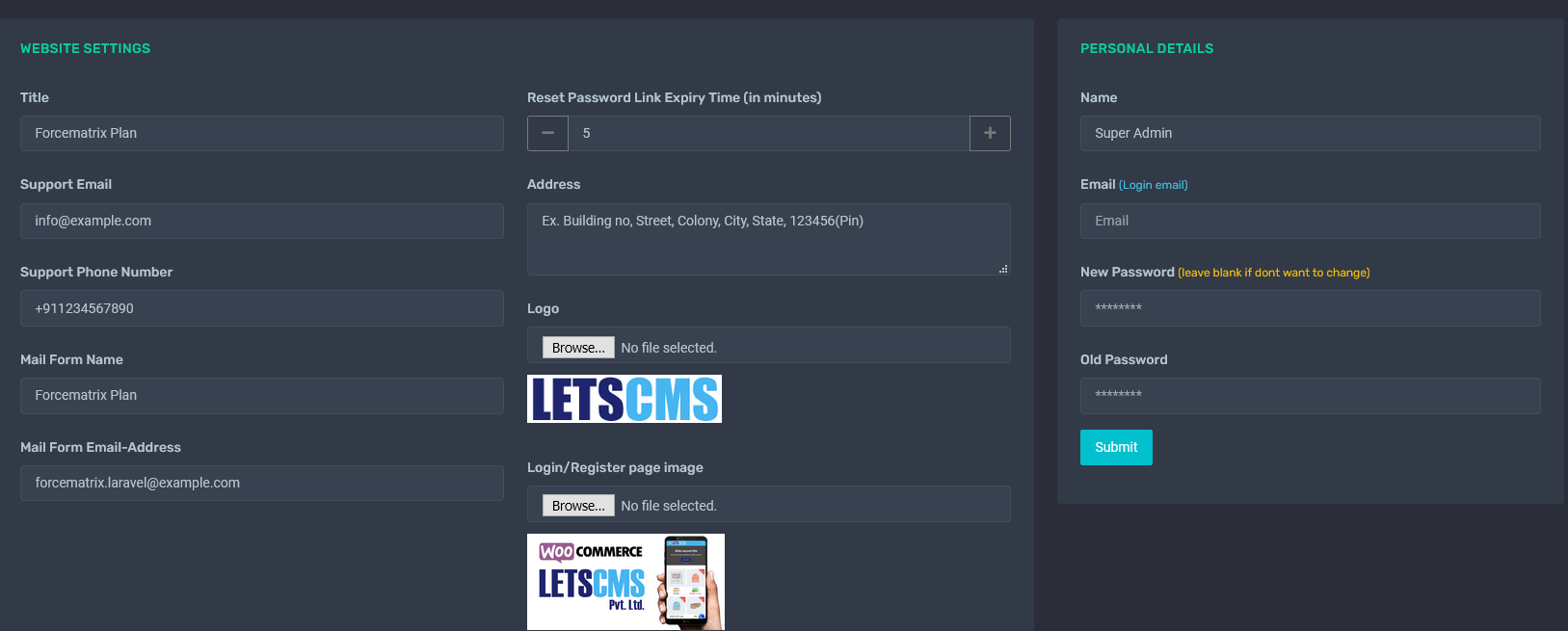
Task: Click into the Address text area
Action: [x=768, y=239]
